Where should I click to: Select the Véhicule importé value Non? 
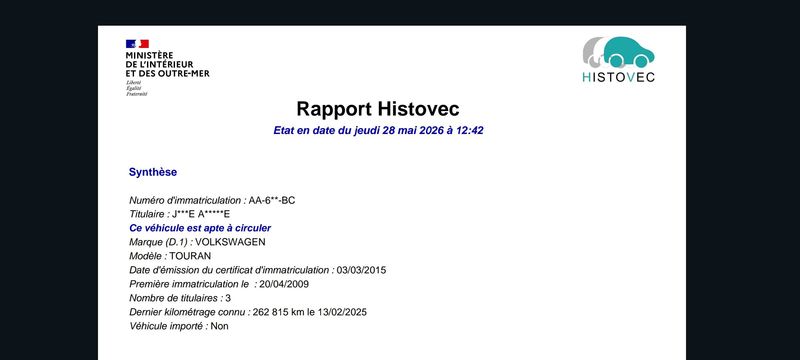pos(219,326)
